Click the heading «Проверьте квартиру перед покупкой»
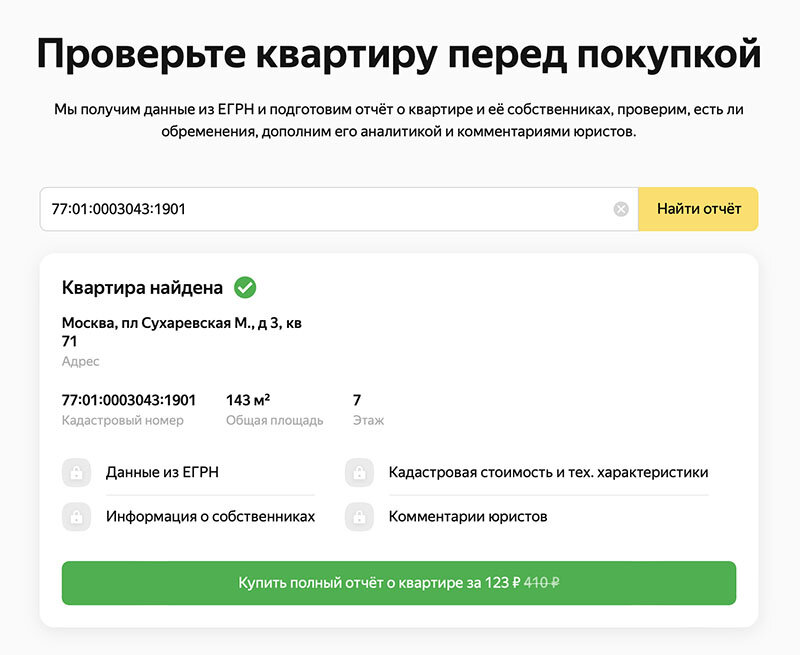This screenshot has width=800, height=655. pyautogui.click(x=400, y=48)
